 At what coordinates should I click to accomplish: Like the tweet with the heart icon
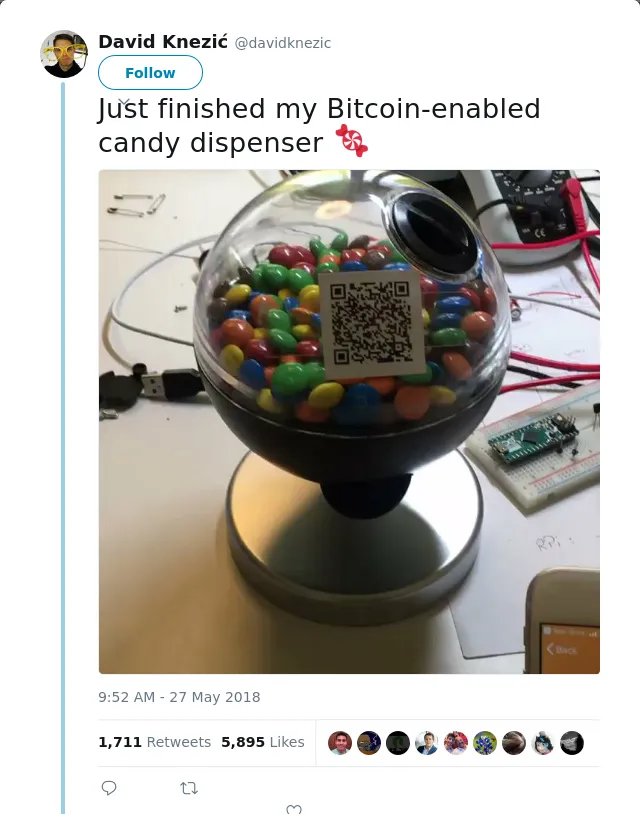pos(294,809)
